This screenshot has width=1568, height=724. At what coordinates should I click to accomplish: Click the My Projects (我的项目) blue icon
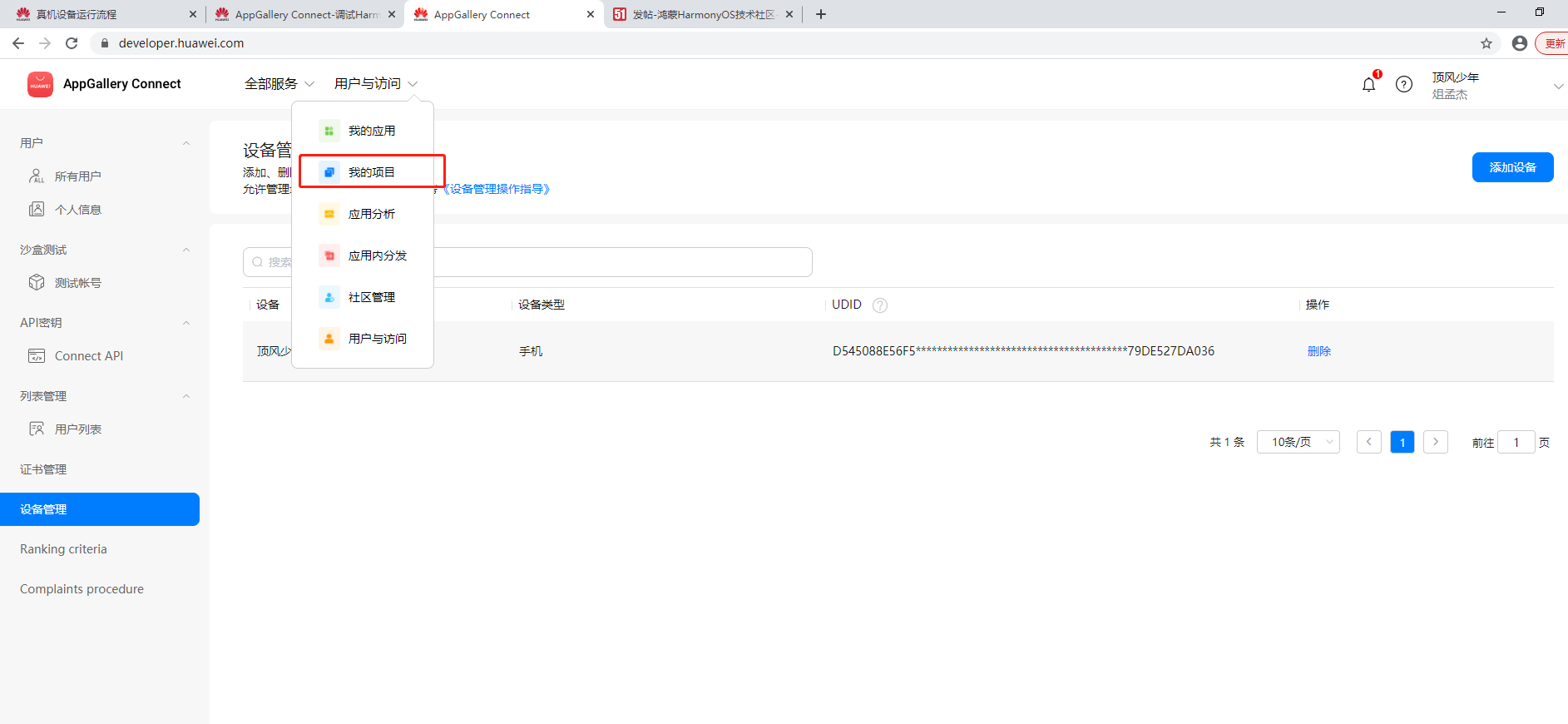tap(329, 172)
